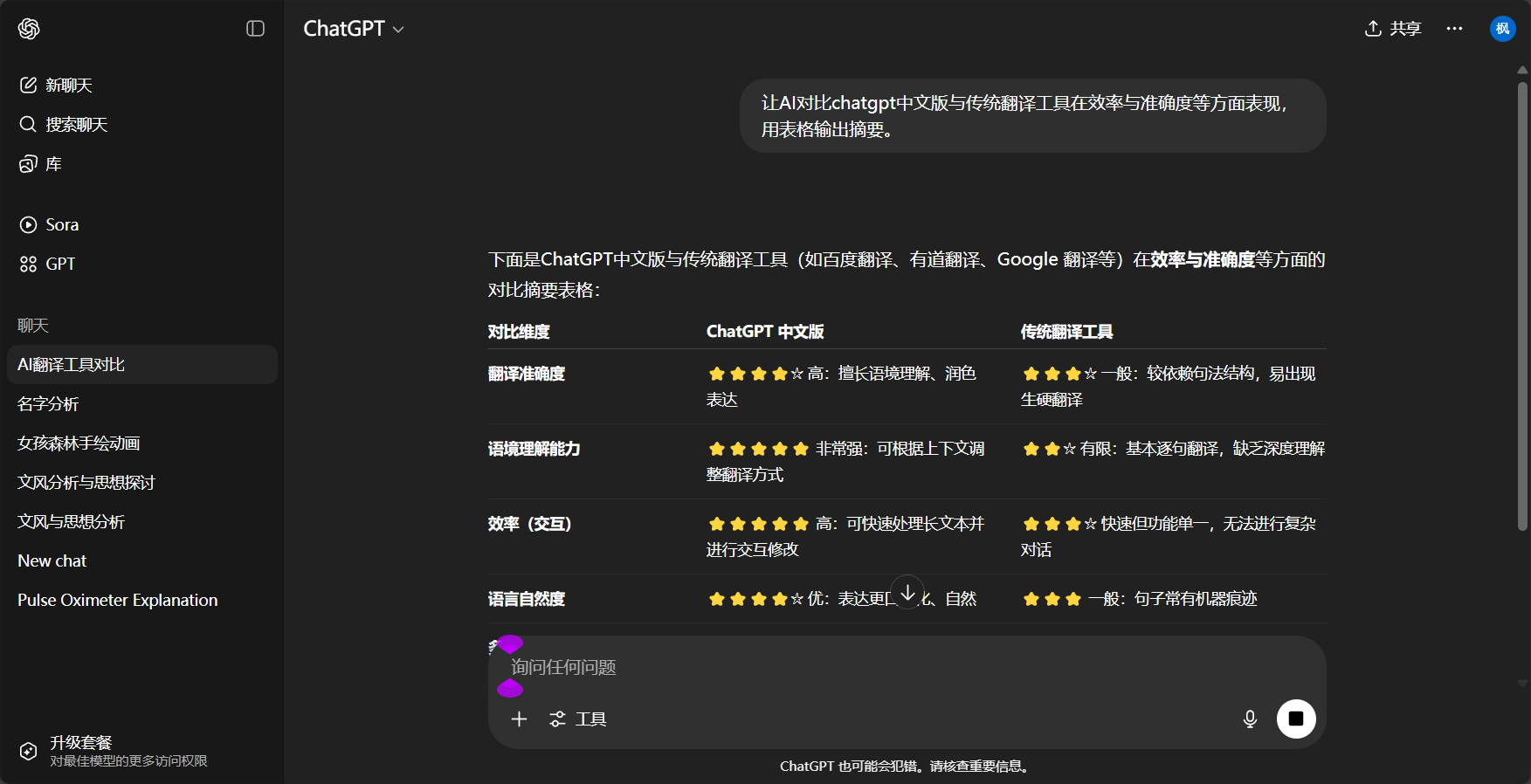Click the 聊天 section label
The width and height of the screenshot is (1531, 784).
[x=33, y=326]
